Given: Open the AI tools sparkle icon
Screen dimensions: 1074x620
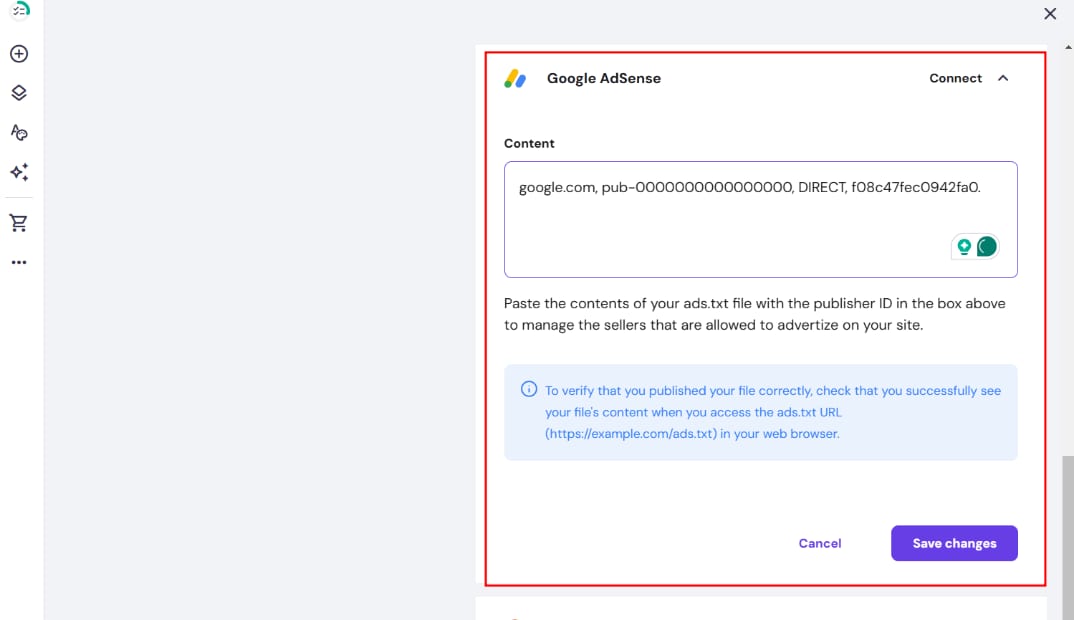Looking at the screenshot, I should (18, 172).
